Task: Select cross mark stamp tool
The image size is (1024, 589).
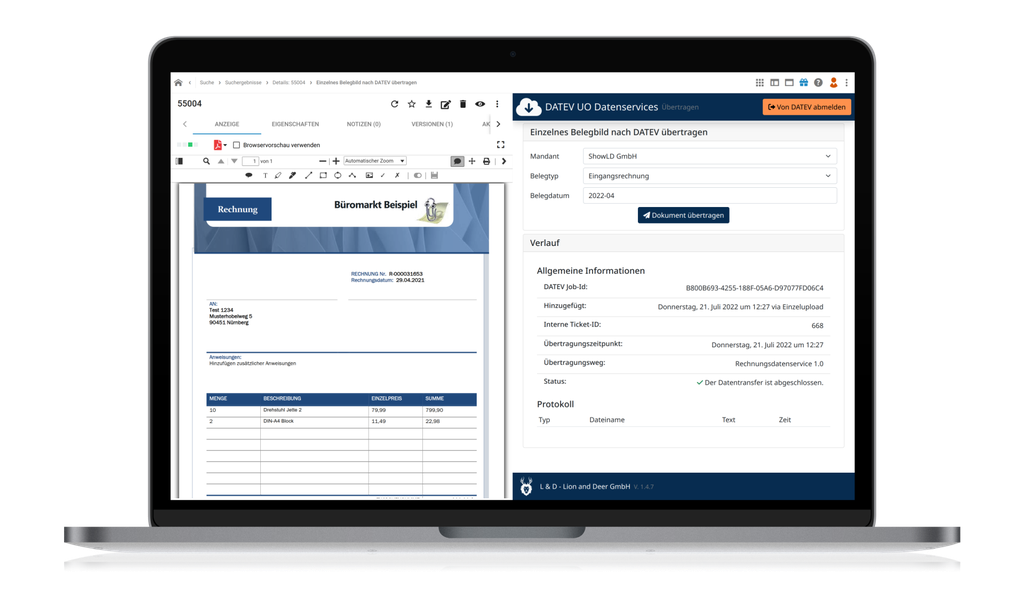Action: click(397, 176)
